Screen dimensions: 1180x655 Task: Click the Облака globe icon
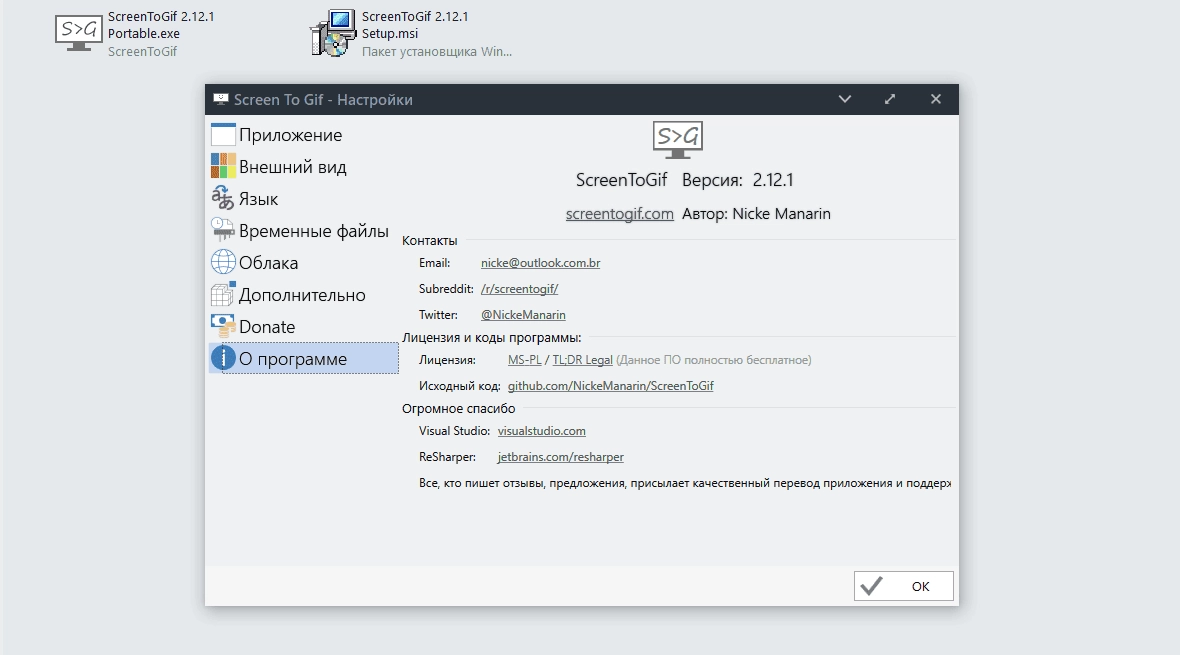point(223,262)
